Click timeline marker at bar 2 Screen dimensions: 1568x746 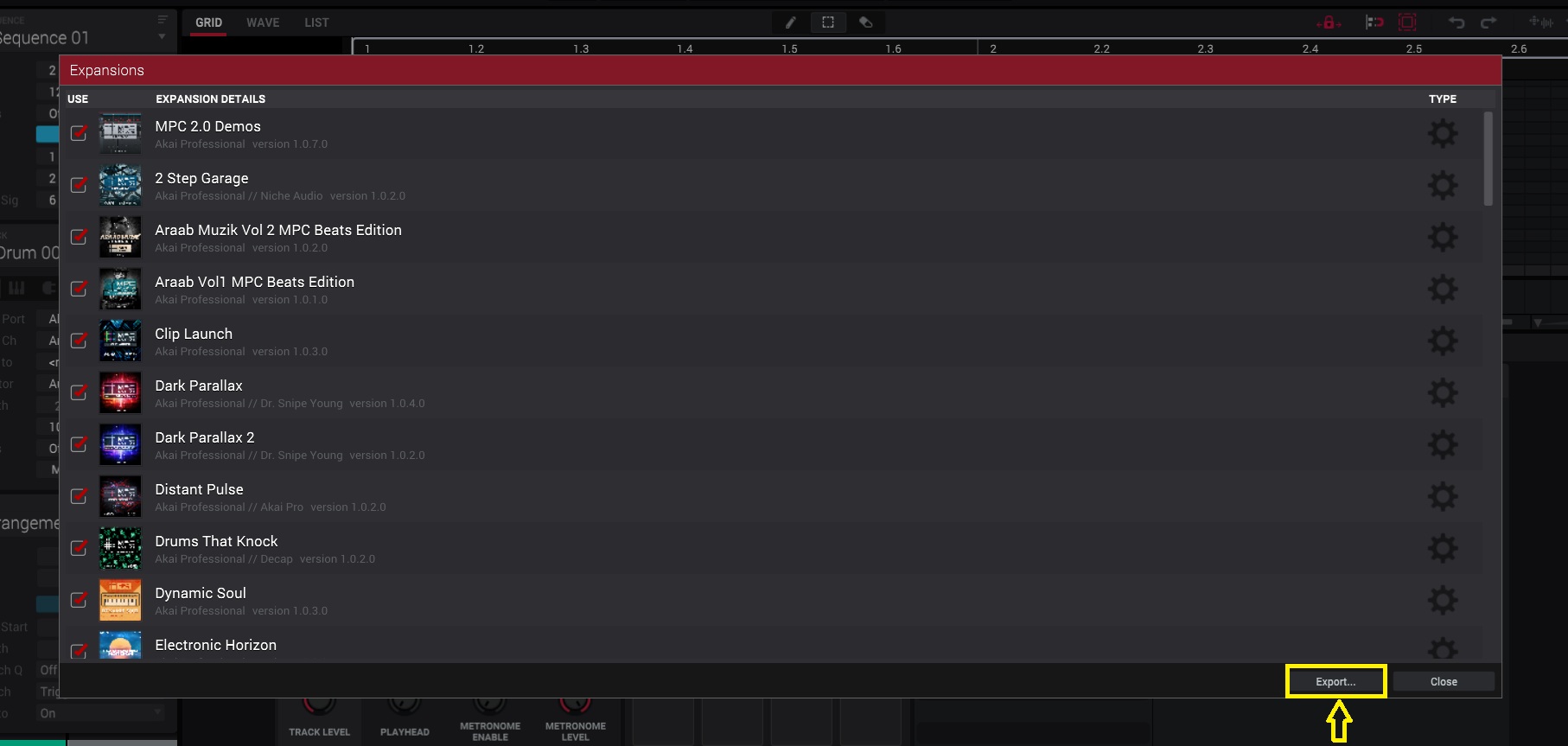pyautogui.click(x=993, y=48)
